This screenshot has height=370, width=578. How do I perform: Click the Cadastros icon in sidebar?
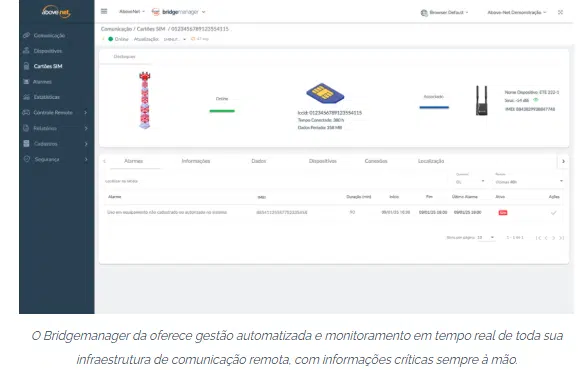(26, 144)
